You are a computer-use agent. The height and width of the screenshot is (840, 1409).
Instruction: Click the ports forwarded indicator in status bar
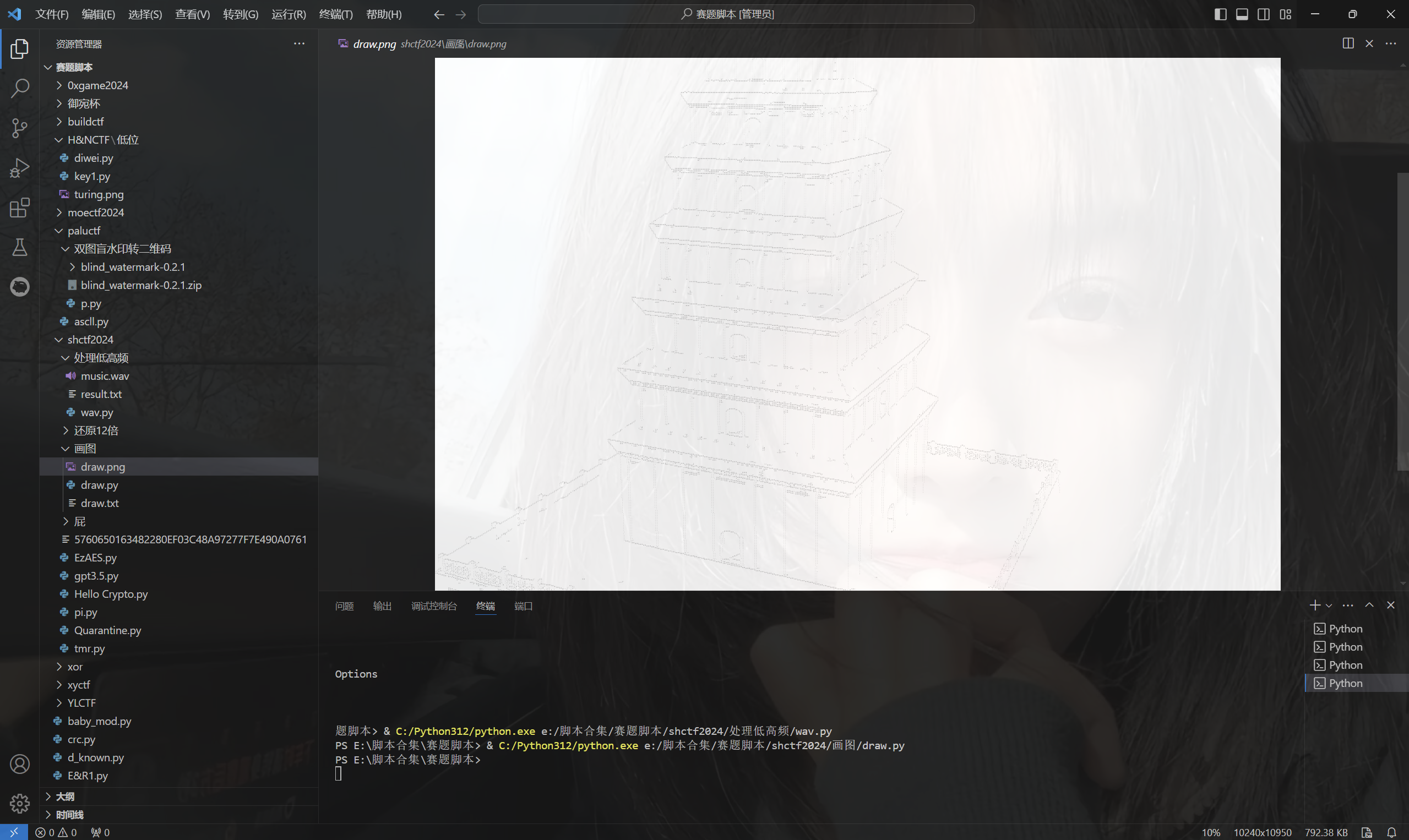click(x=100, y=832)
